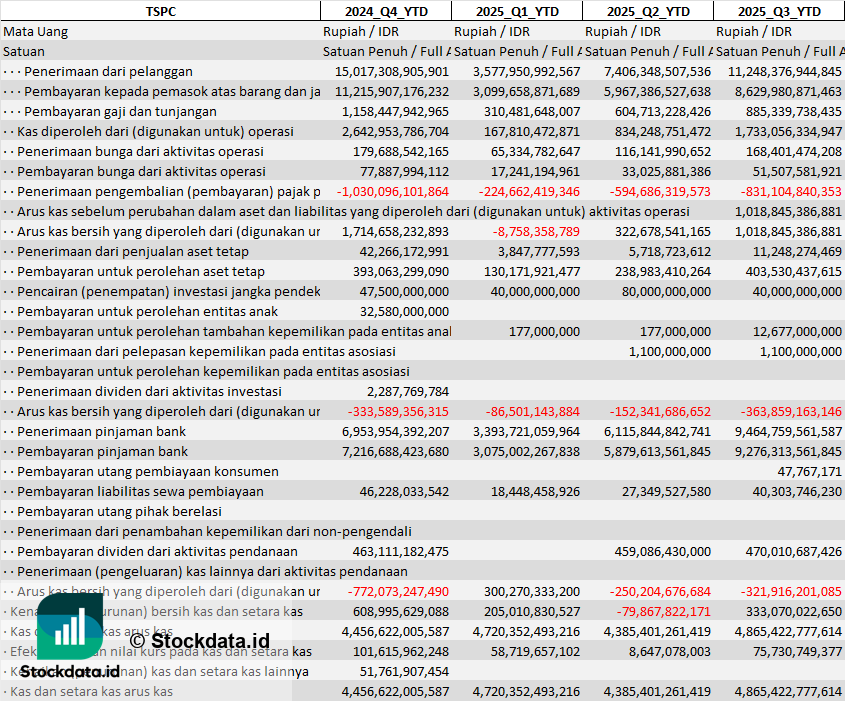This screenshot has width=845, height=701.
Task: Select red cell -79,867,822,171
Action: [663, 612]
